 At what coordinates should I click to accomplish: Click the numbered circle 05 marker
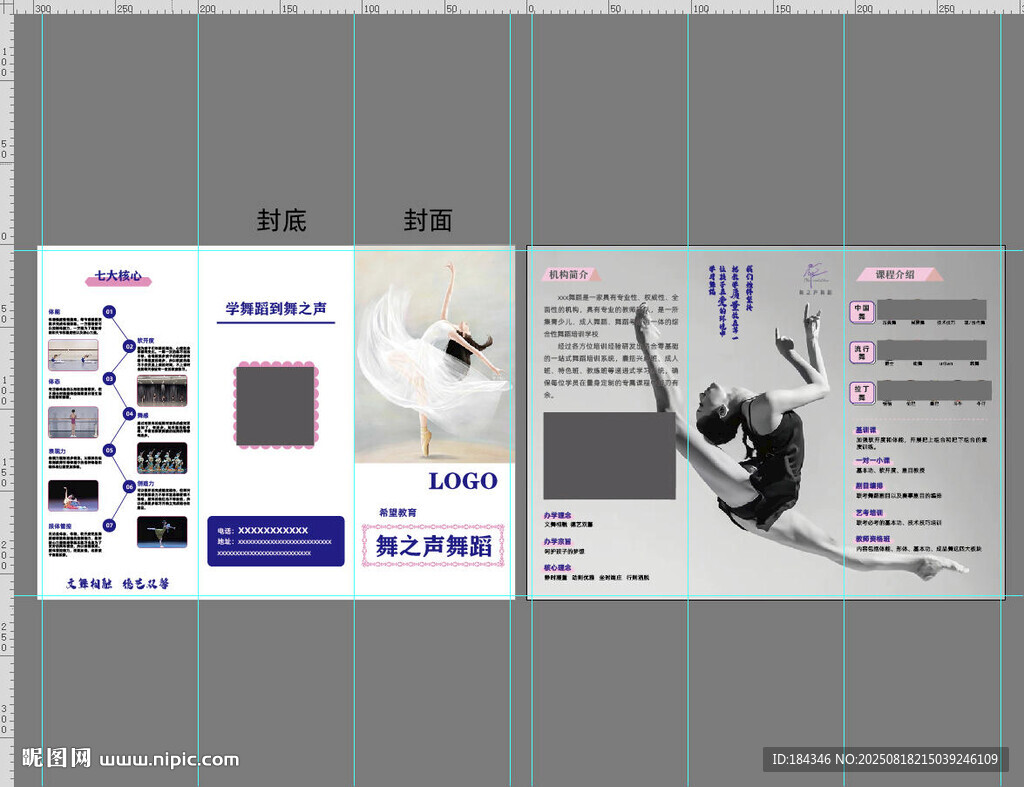click(109, 450)
